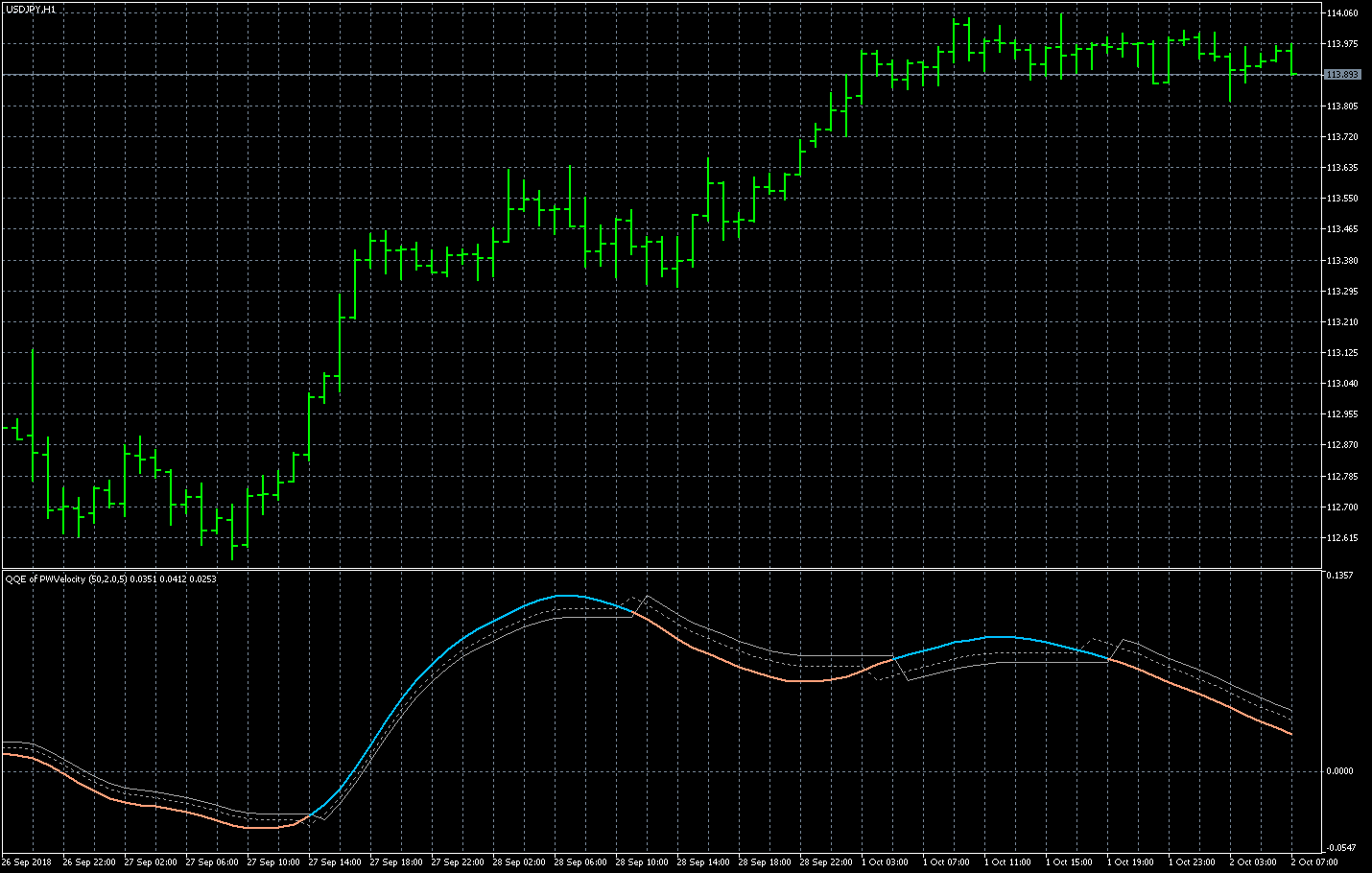Click the orange indicator line's final right endpoint
Viewport: 1372px width, 873px height.
click(x=1291, y=734)
